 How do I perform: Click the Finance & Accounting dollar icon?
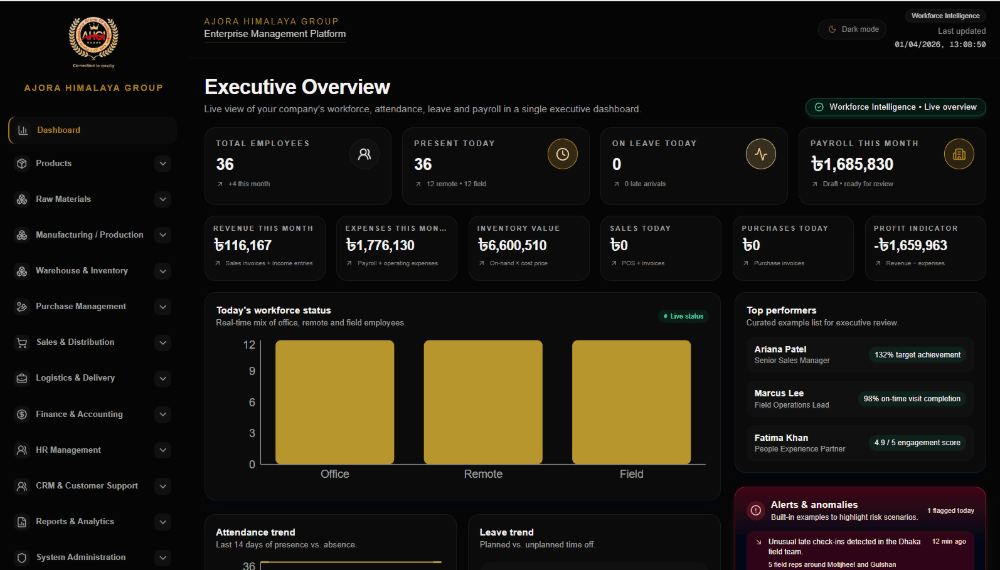click(22, 414)
